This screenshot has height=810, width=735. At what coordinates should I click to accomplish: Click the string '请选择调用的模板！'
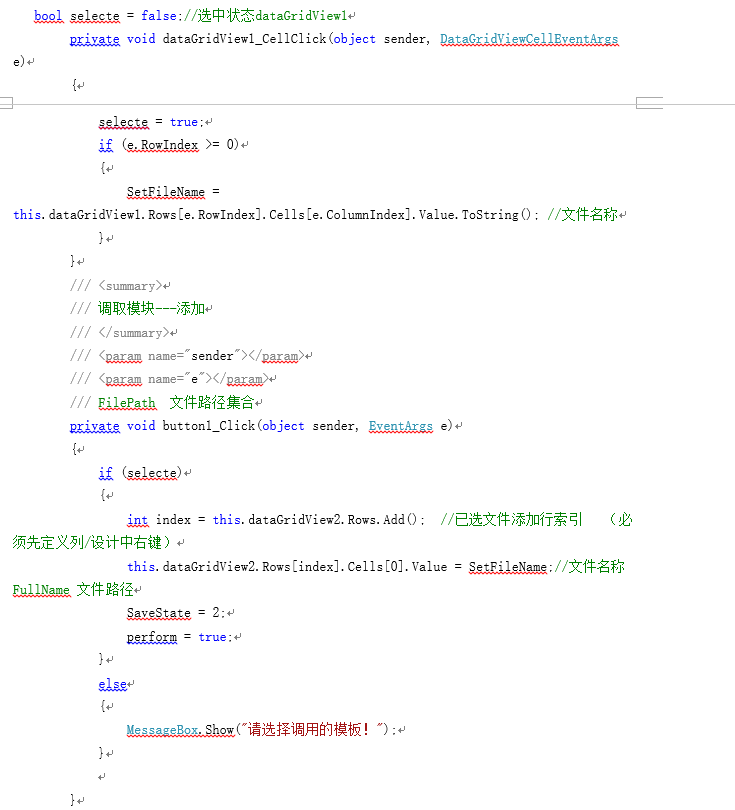tap(309, 730)
